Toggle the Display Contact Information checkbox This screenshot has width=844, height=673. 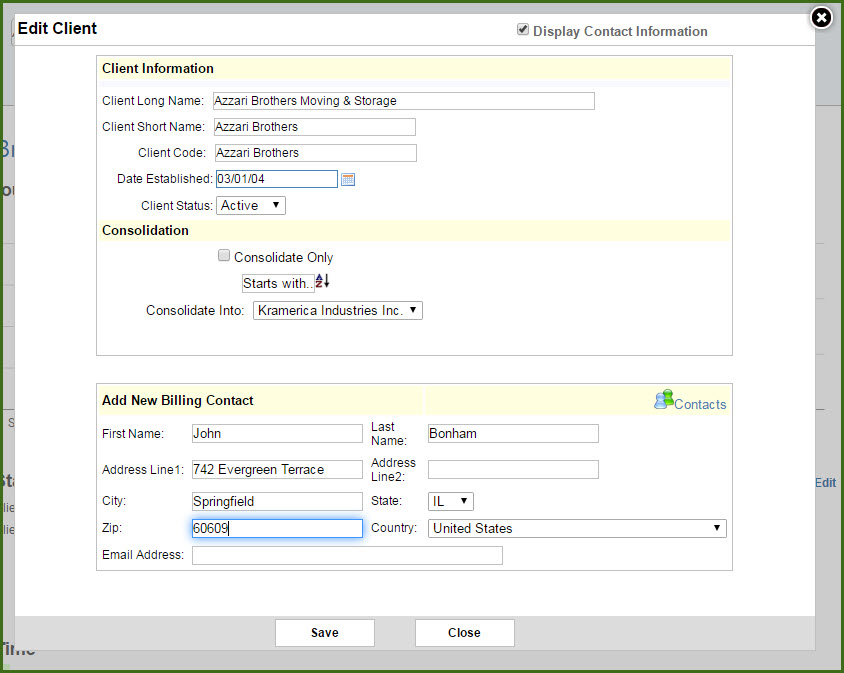(523, 30)
